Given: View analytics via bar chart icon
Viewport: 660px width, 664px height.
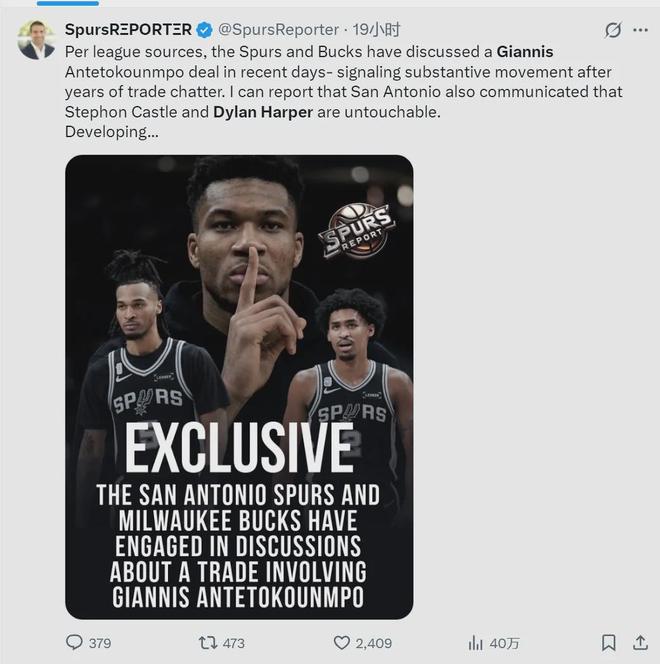Looking at the screenshot, I should 476,642.
